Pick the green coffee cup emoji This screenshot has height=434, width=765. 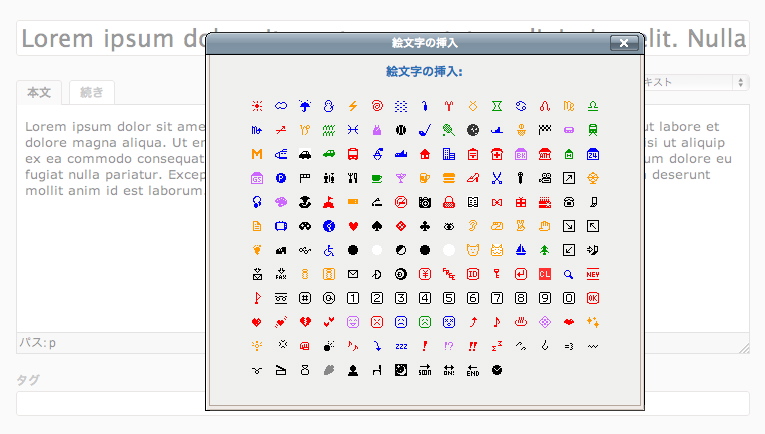pos(377,178)
